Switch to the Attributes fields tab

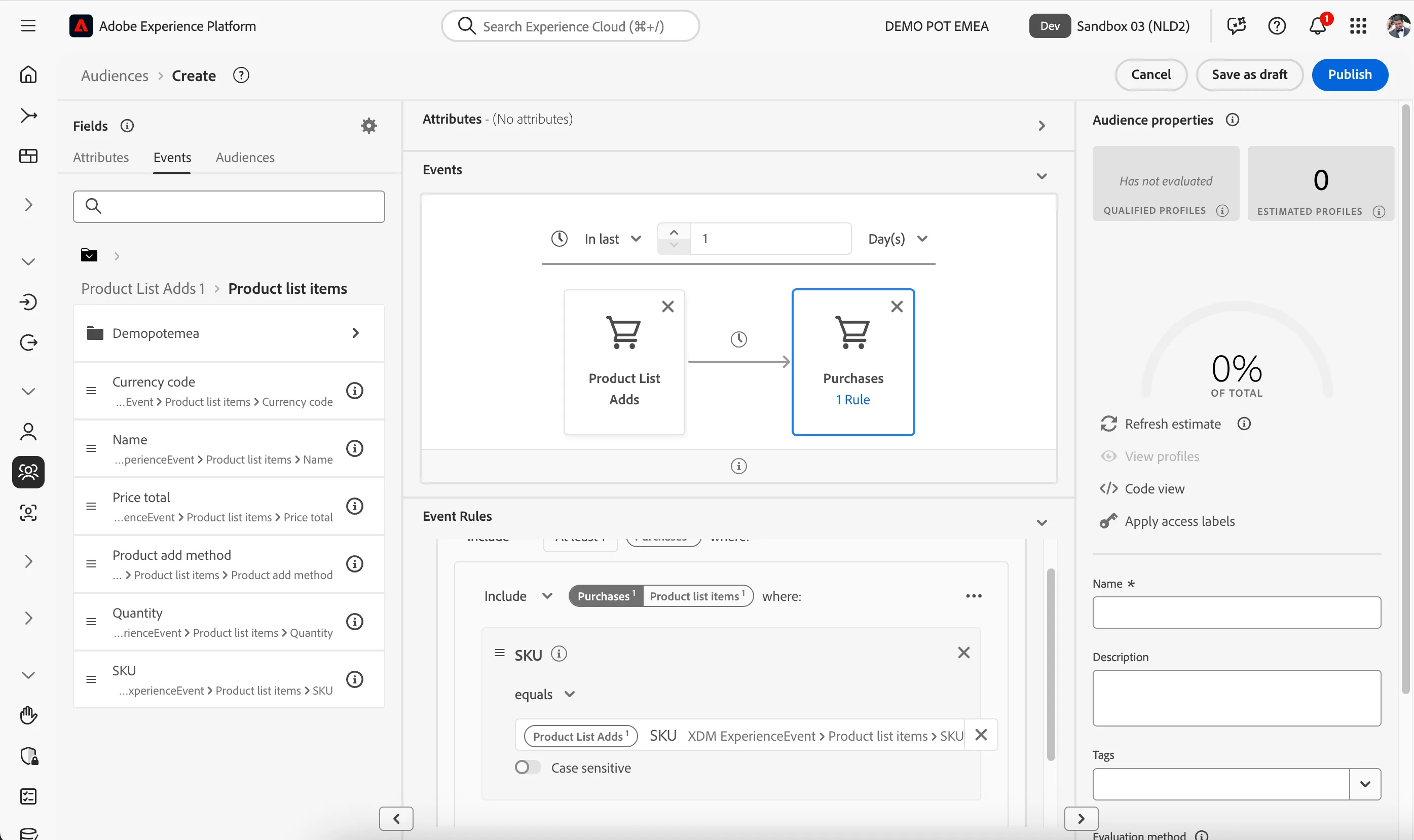[101, 158]
